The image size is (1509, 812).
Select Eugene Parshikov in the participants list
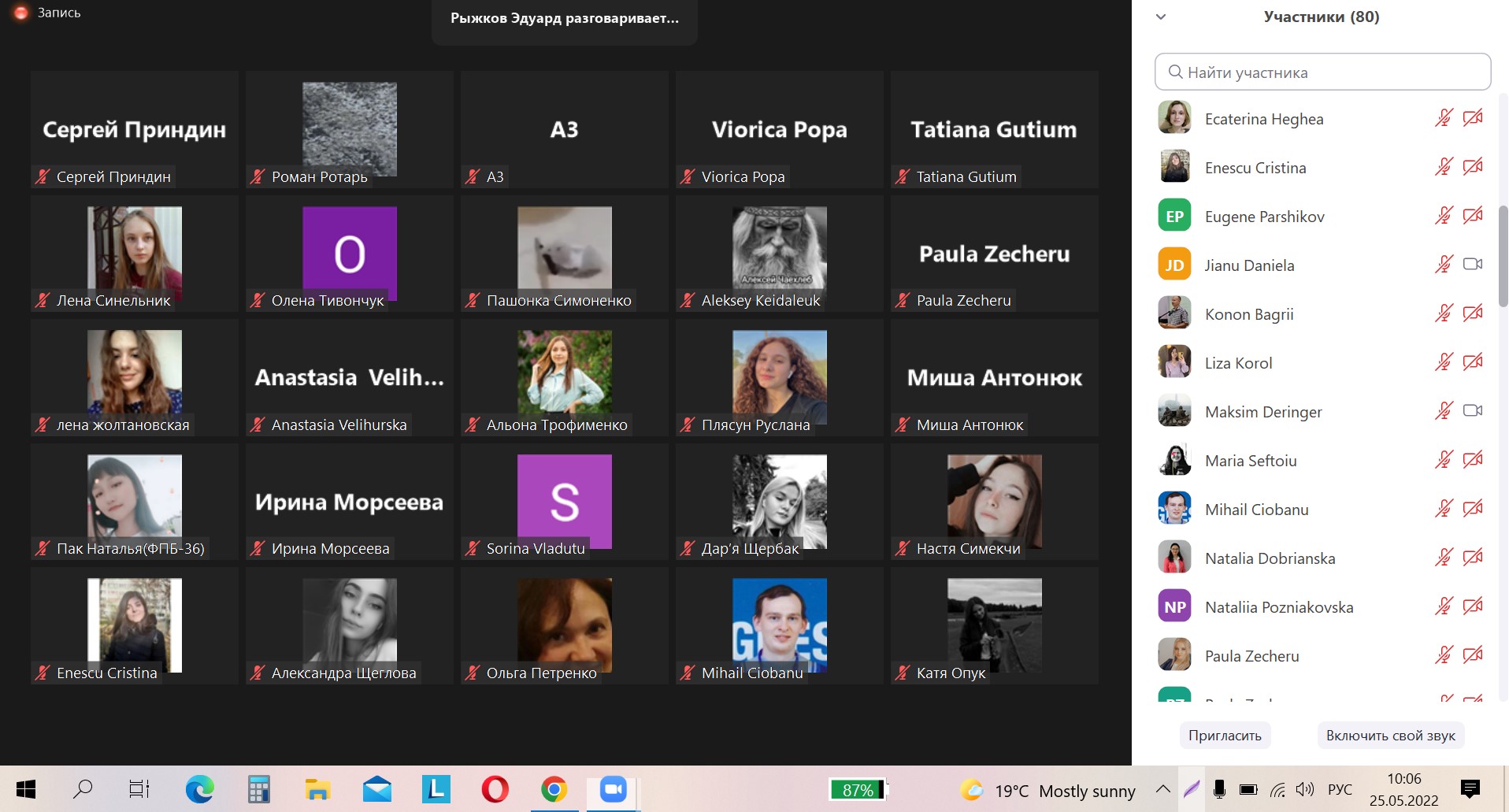(x=1264, y=217)
